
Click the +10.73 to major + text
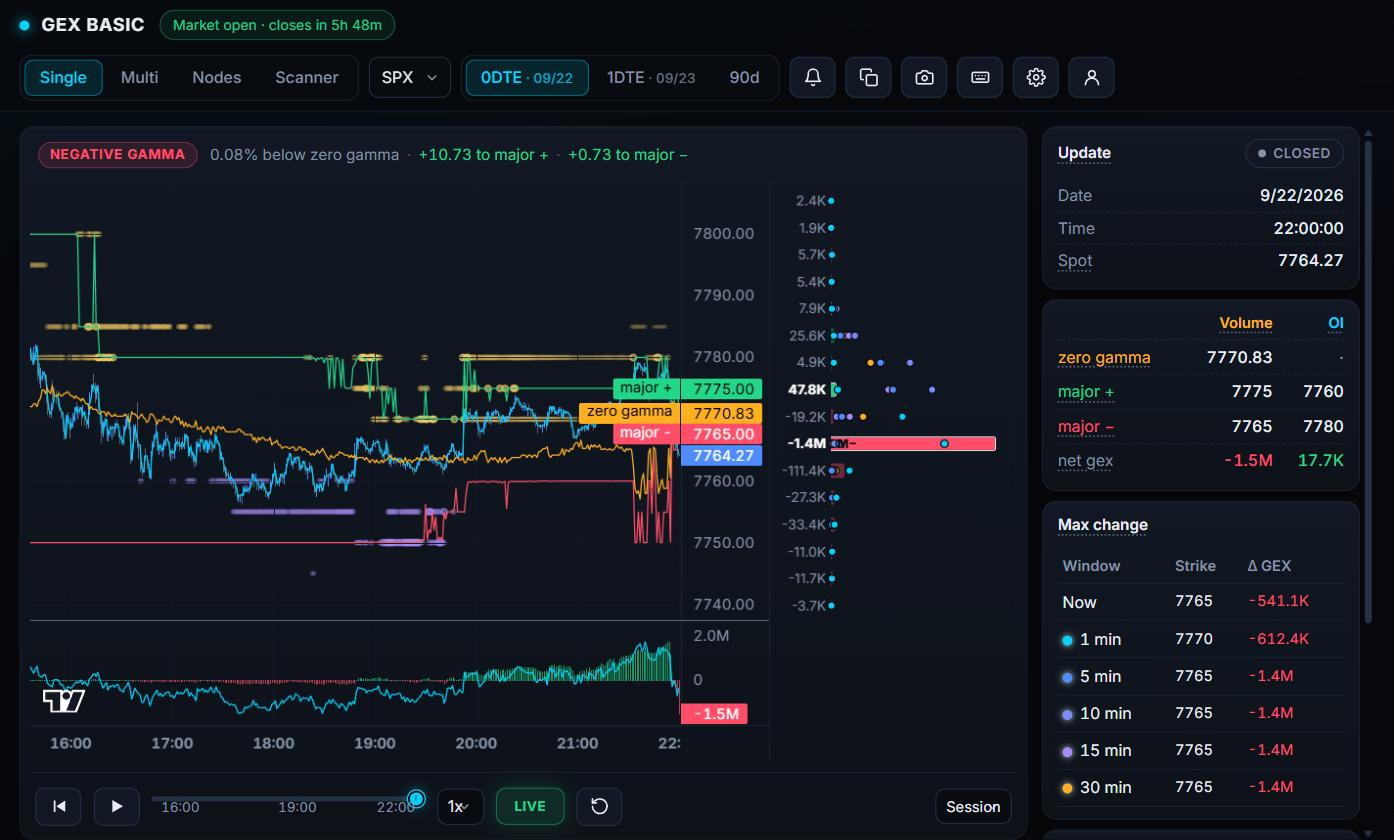(483, 155)
